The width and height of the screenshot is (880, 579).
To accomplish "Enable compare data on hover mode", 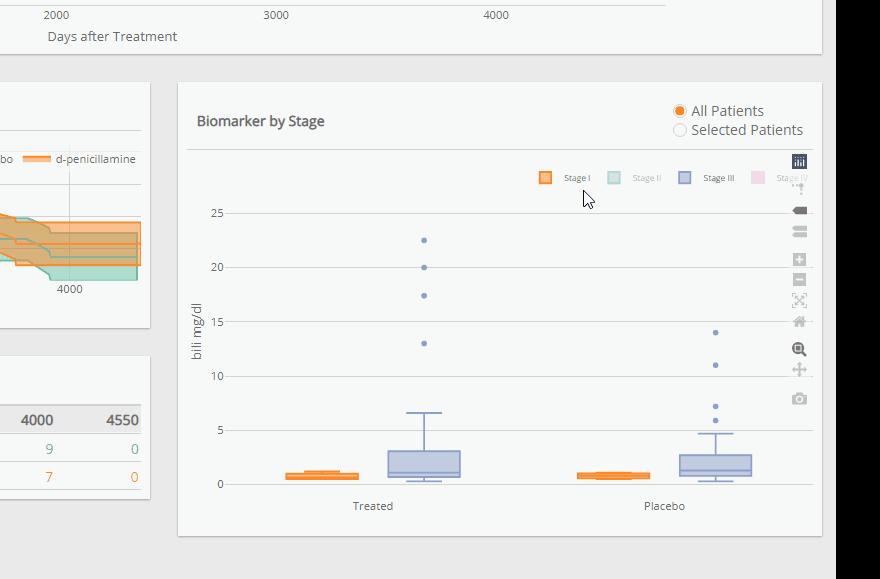I will 799,231.
